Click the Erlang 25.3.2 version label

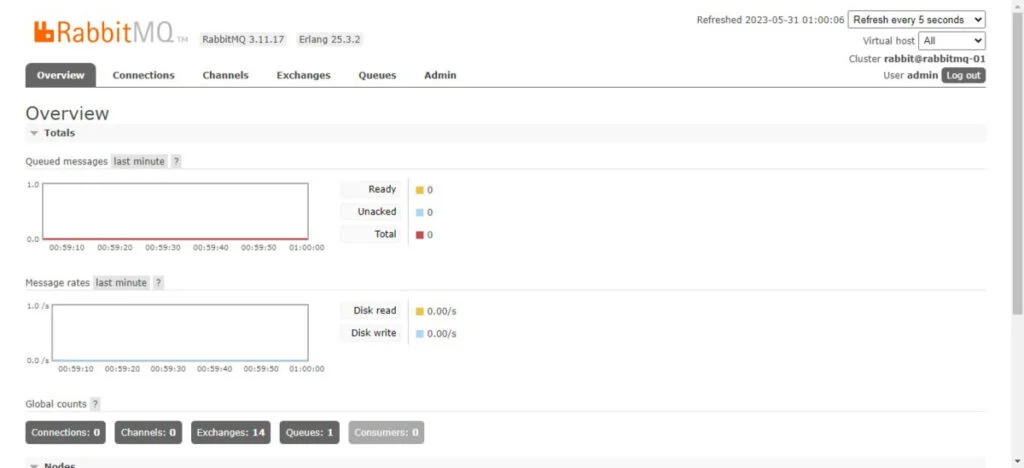pyautogui.click(x=330, y=39)
